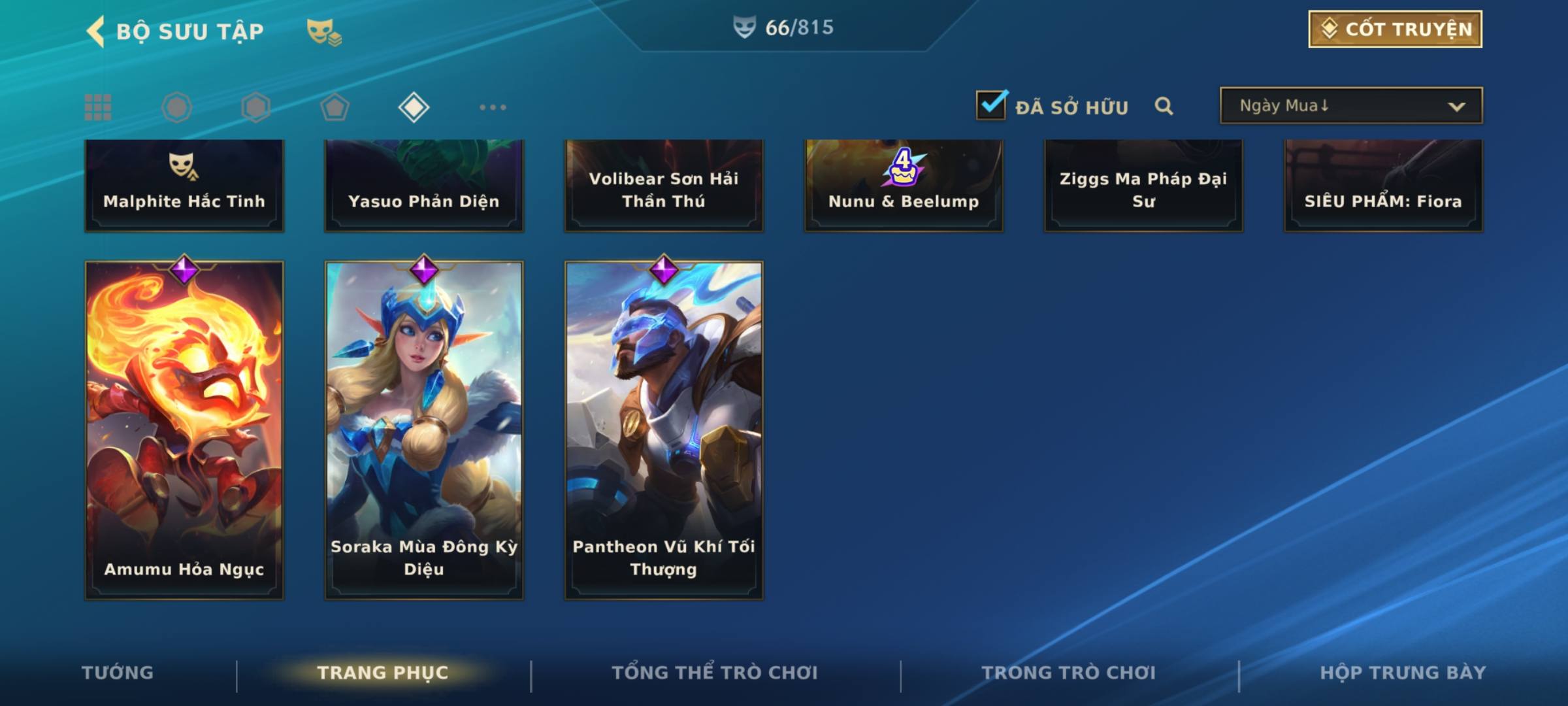The width and height of the screenshot is (1568, 706).
Task: Switch to the Tướng tab
Action: (x=118, y=673)
